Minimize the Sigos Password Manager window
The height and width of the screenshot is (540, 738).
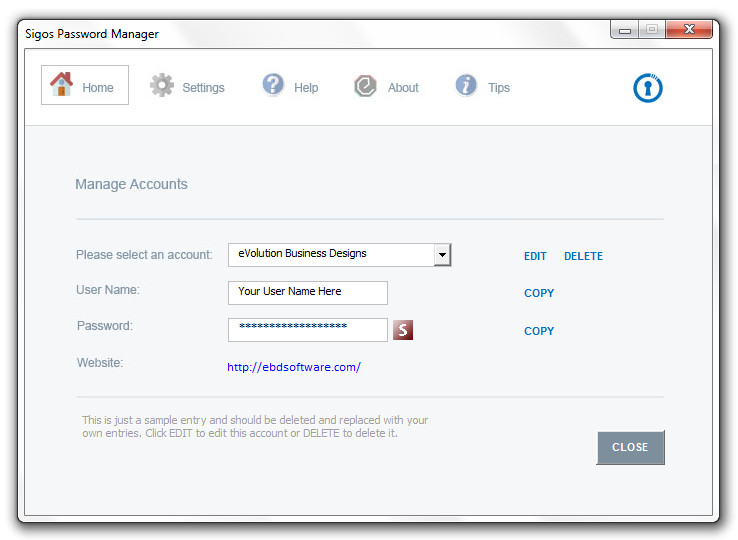(625, 30)
